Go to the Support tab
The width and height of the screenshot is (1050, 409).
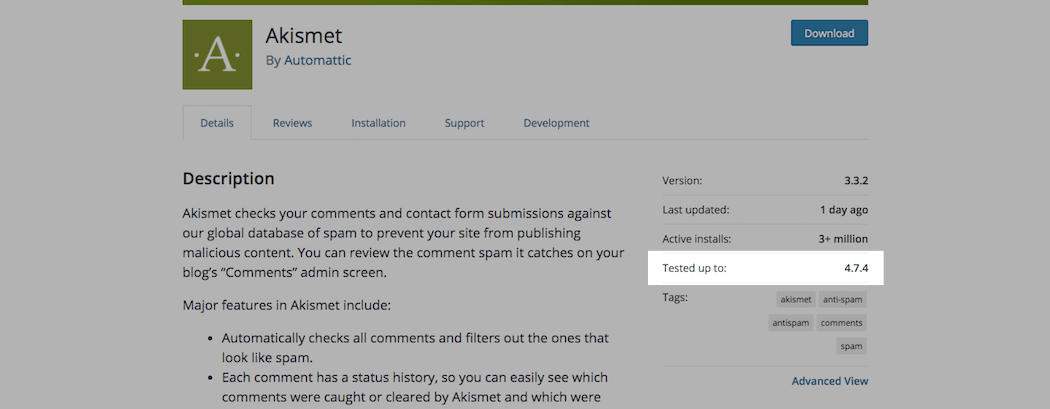click(464, 123)
